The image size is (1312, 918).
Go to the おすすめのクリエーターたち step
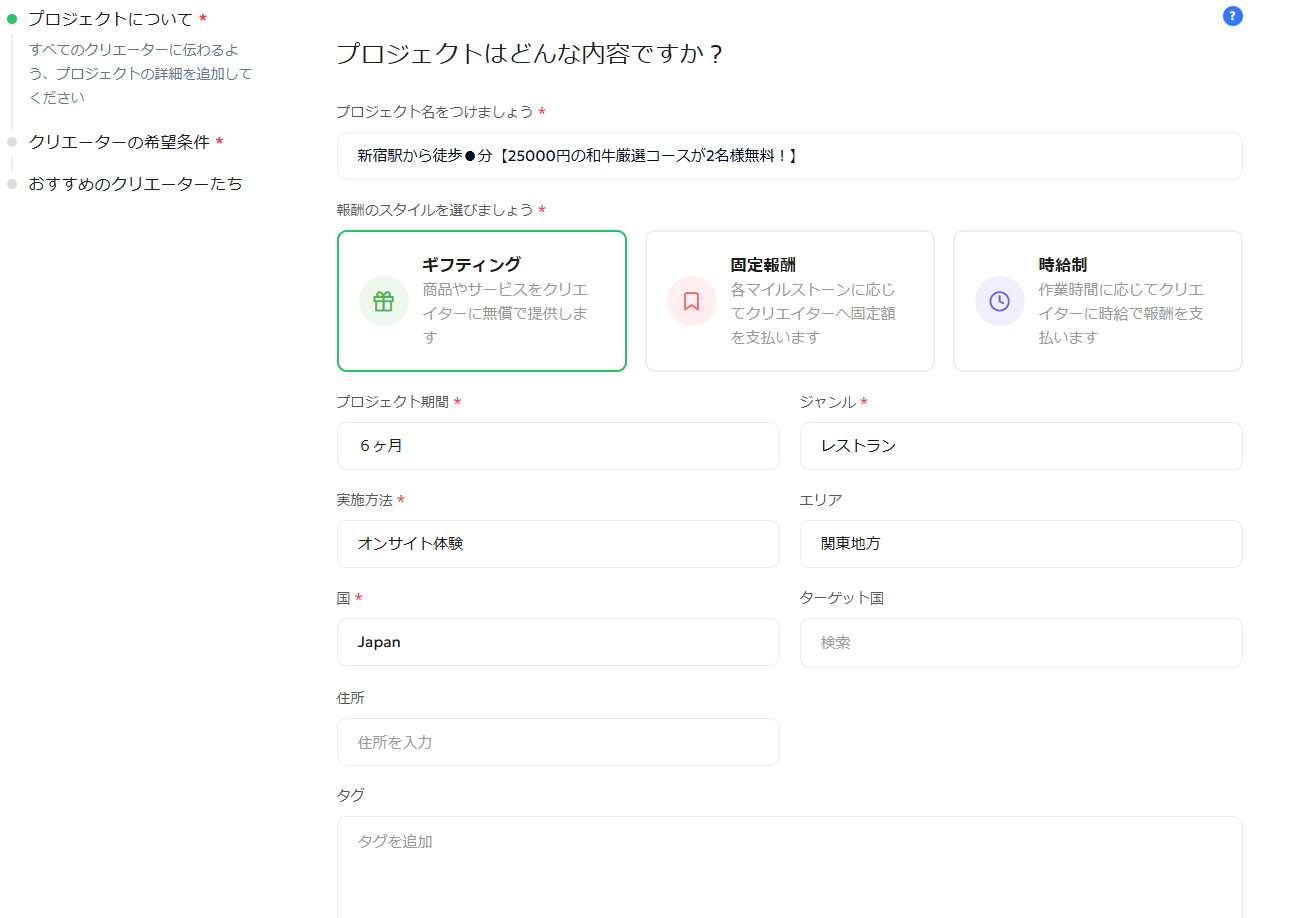[135, 184]
